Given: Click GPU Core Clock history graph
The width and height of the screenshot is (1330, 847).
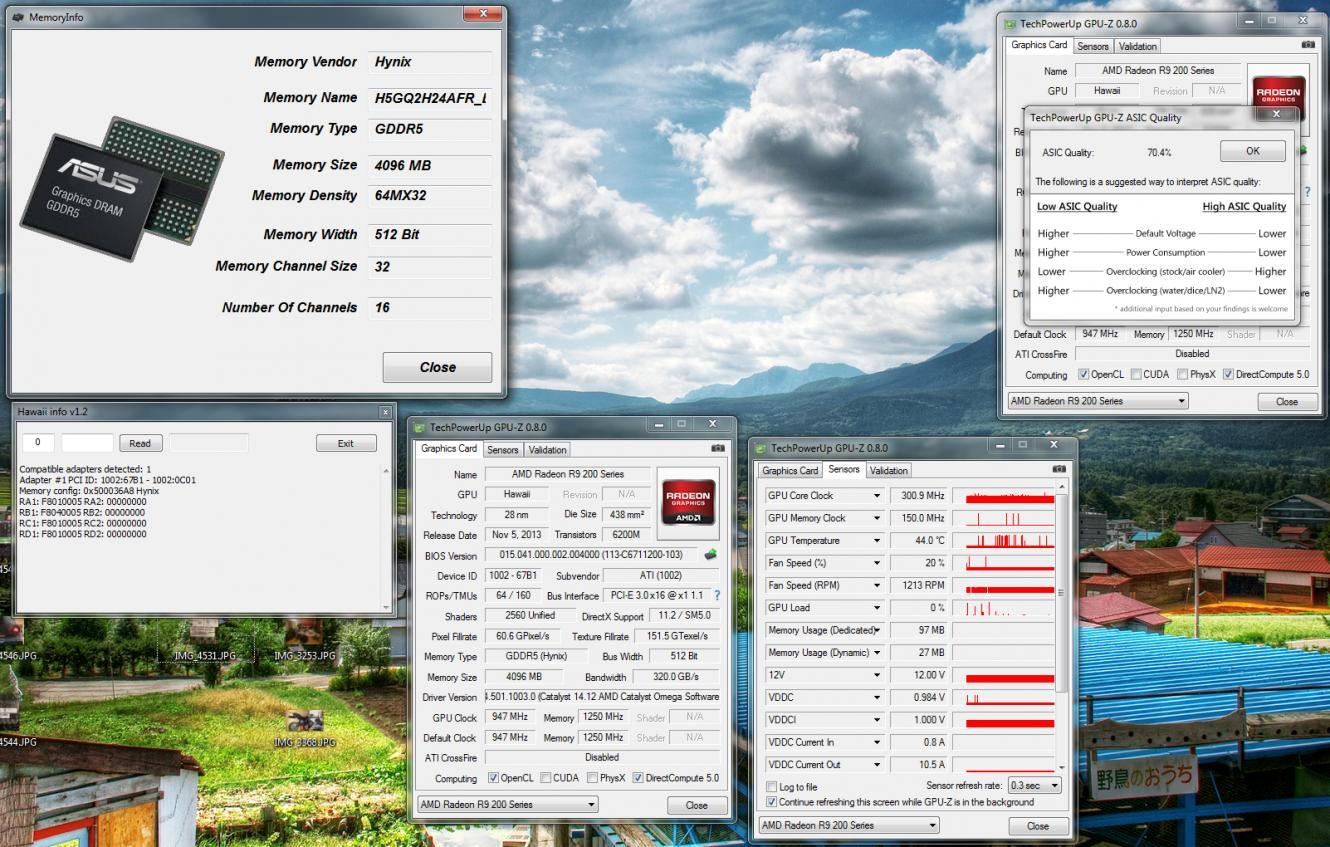Looking at the screenshot, I should coord(1003,496).
